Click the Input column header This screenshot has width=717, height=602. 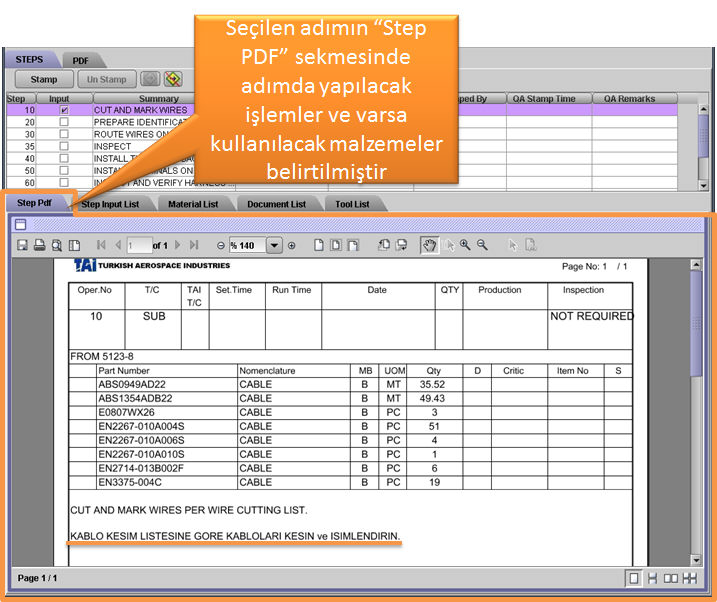64,98
